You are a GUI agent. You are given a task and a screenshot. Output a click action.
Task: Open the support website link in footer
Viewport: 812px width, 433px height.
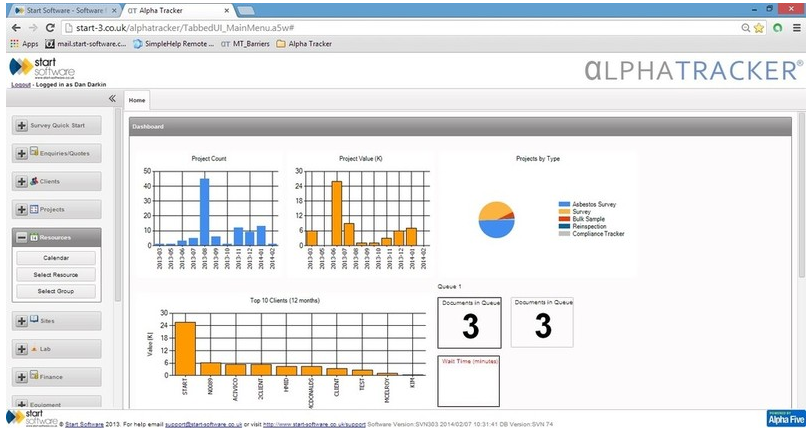click(x=314, y=425)
